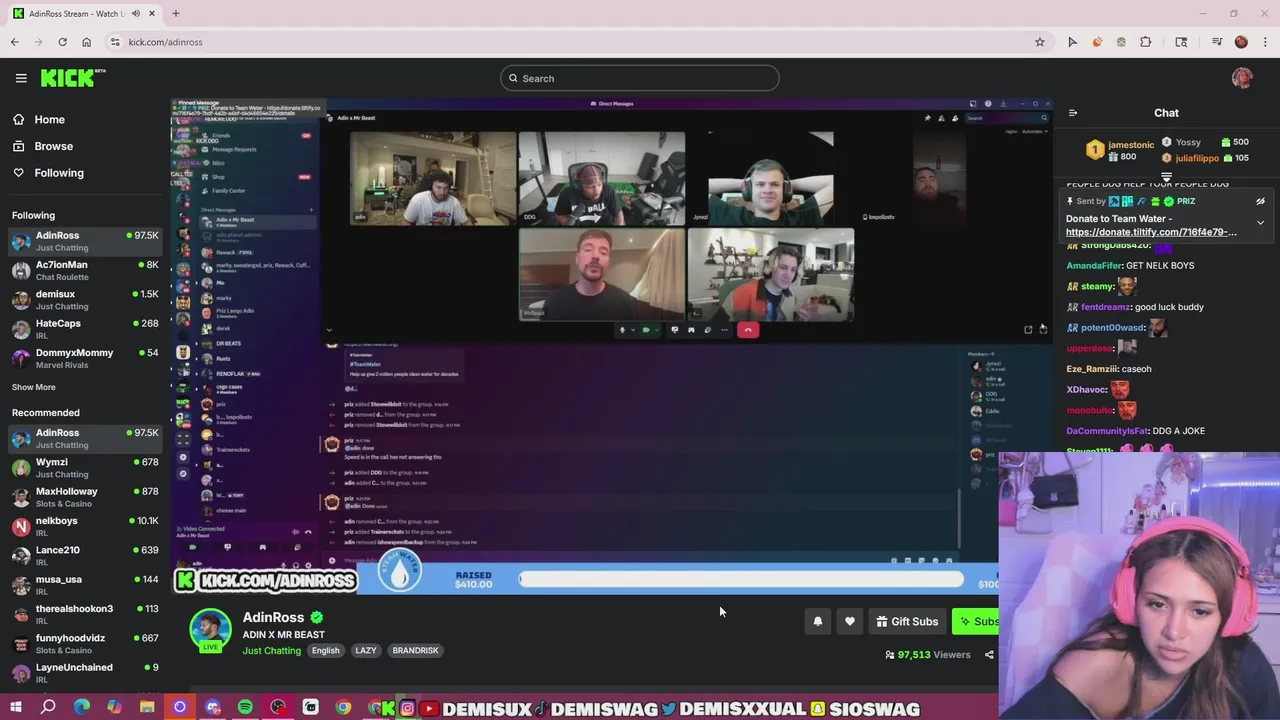Click the green Subscribe button

point(976,621)
